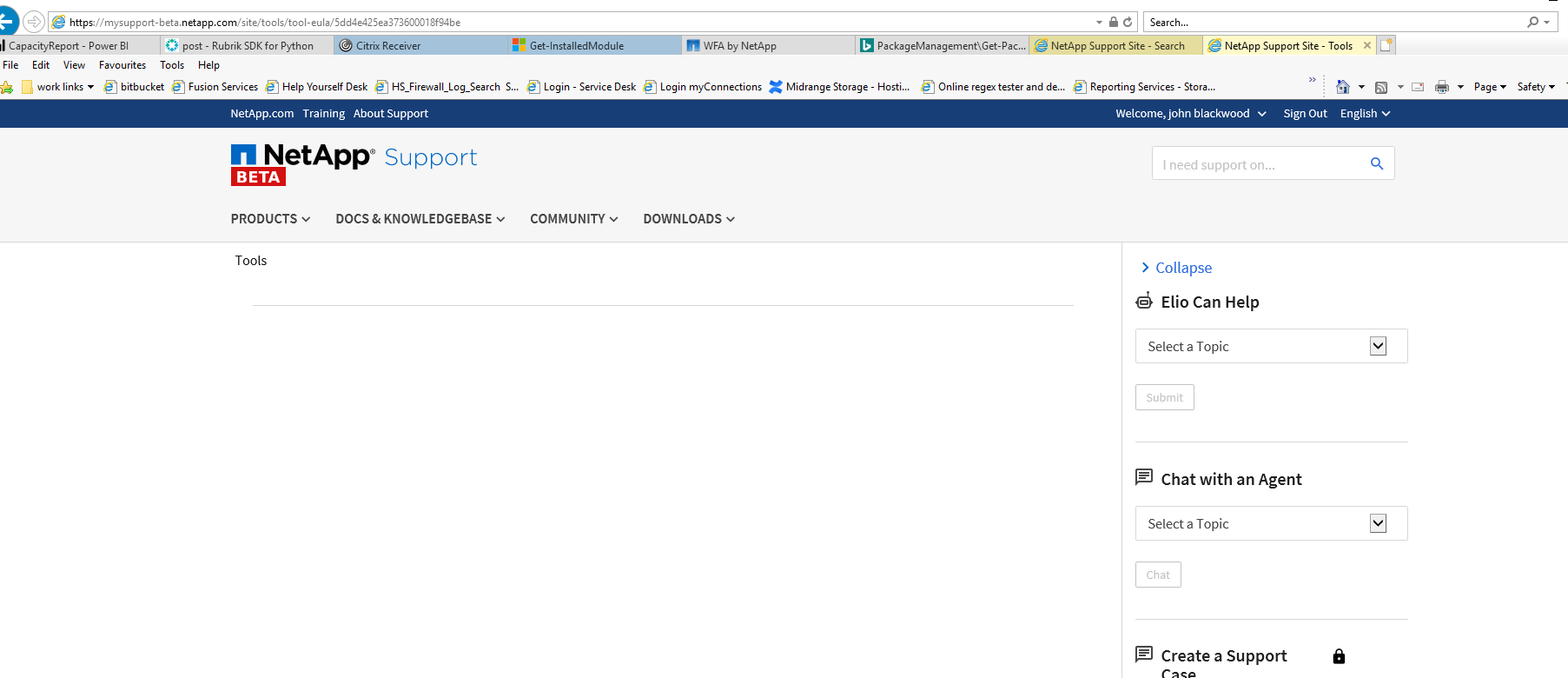Collapse the help side panel
This screenshot has height=678, width=1568.
[x=1176, y=268]
